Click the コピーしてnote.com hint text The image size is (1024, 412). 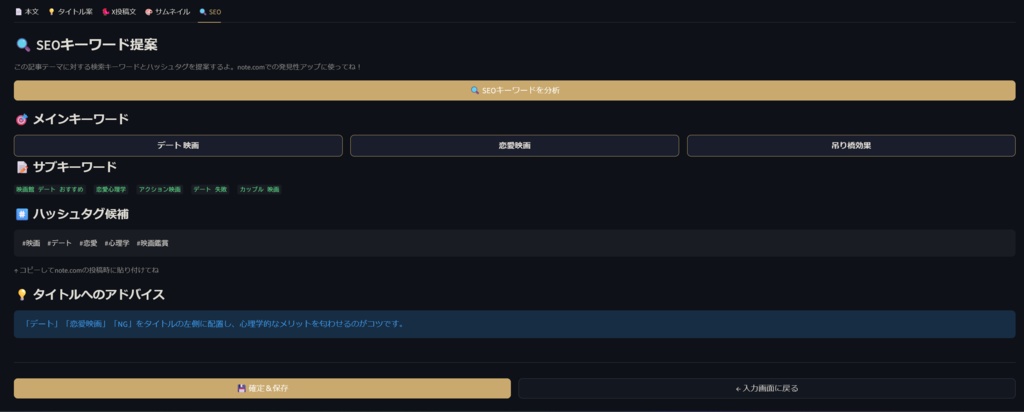click(x=87, y=270)
